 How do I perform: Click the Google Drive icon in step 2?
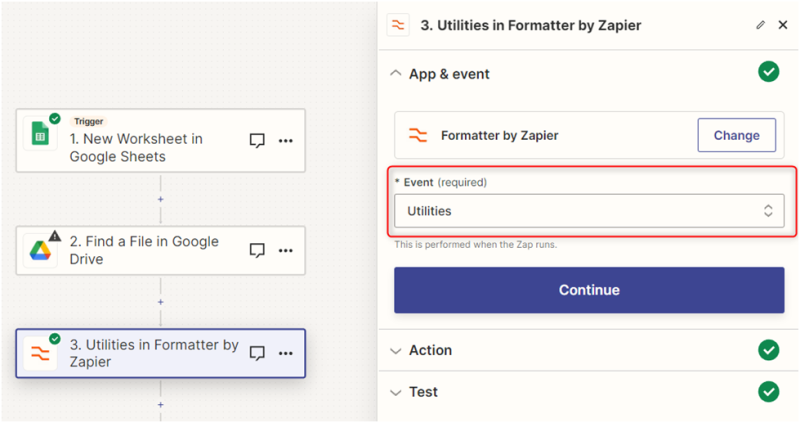[42, 251]
